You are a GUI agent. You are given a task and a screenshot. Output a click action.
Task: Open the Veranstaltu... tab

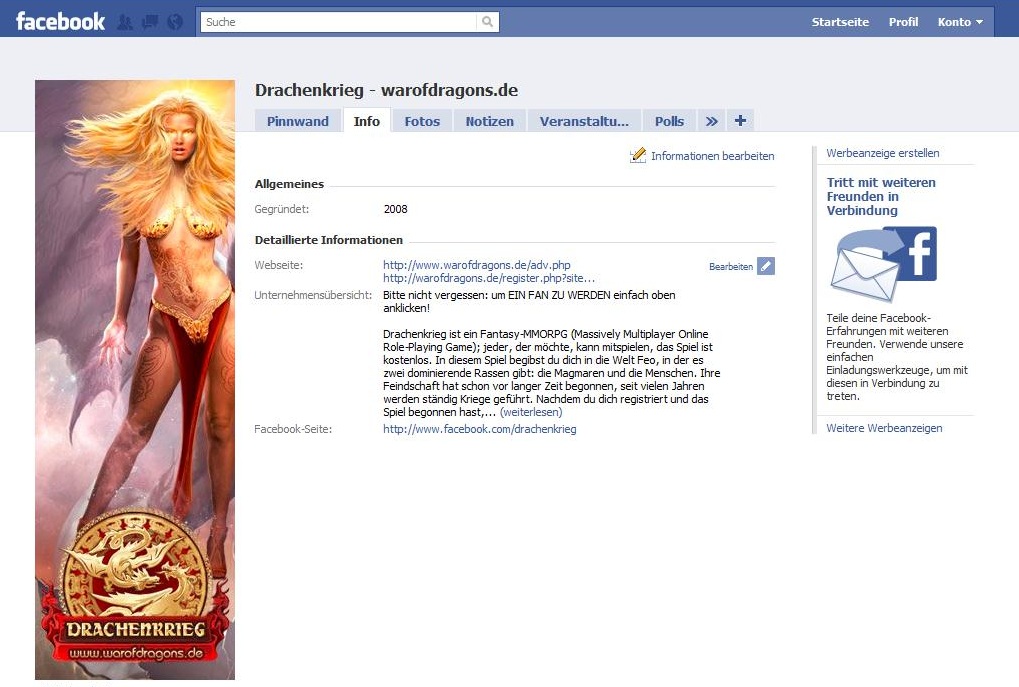point(584,121)
